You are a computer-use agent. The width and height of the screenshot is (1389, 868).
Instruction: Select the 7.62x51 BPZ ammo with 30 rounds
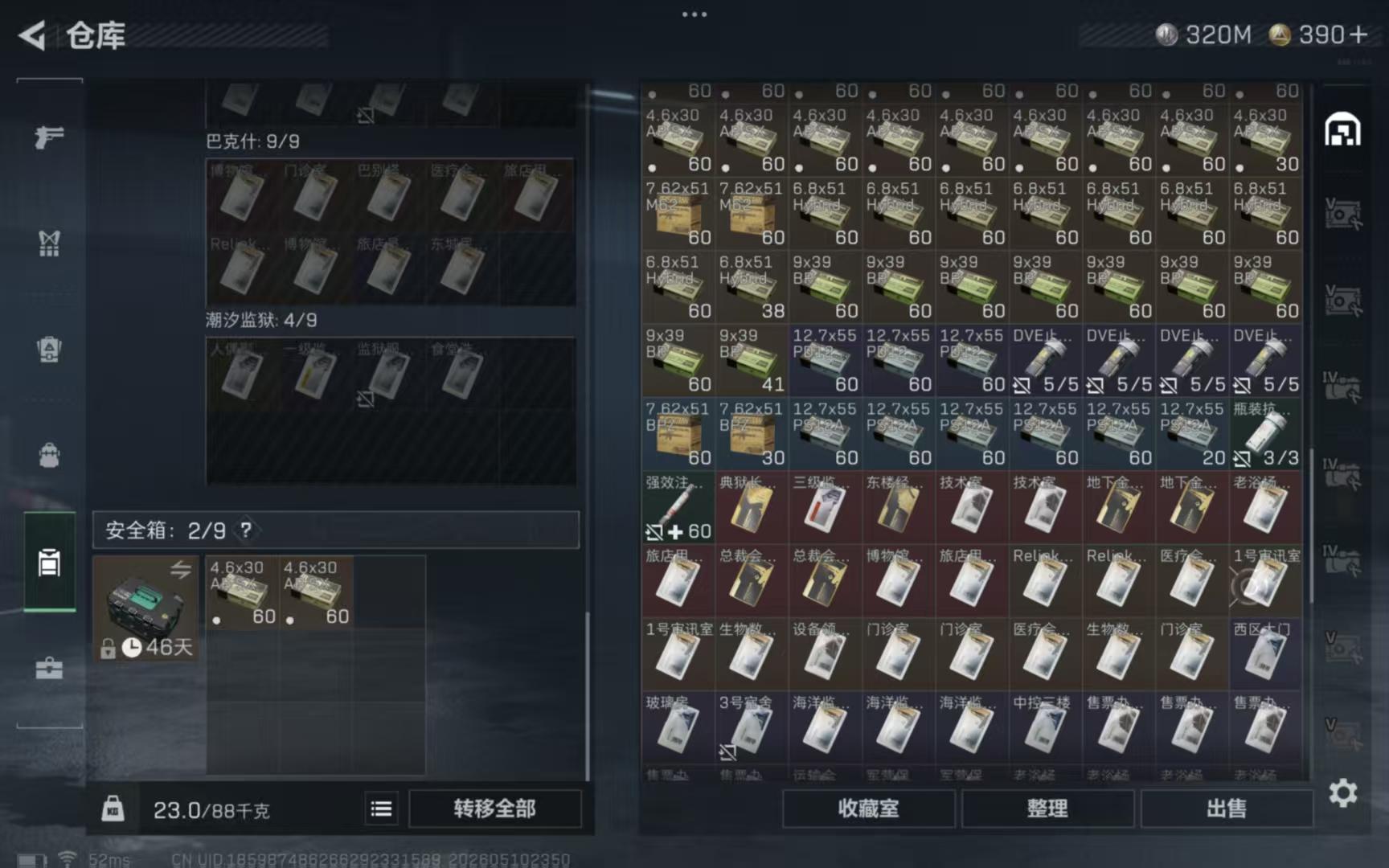(x=752, y=435)
